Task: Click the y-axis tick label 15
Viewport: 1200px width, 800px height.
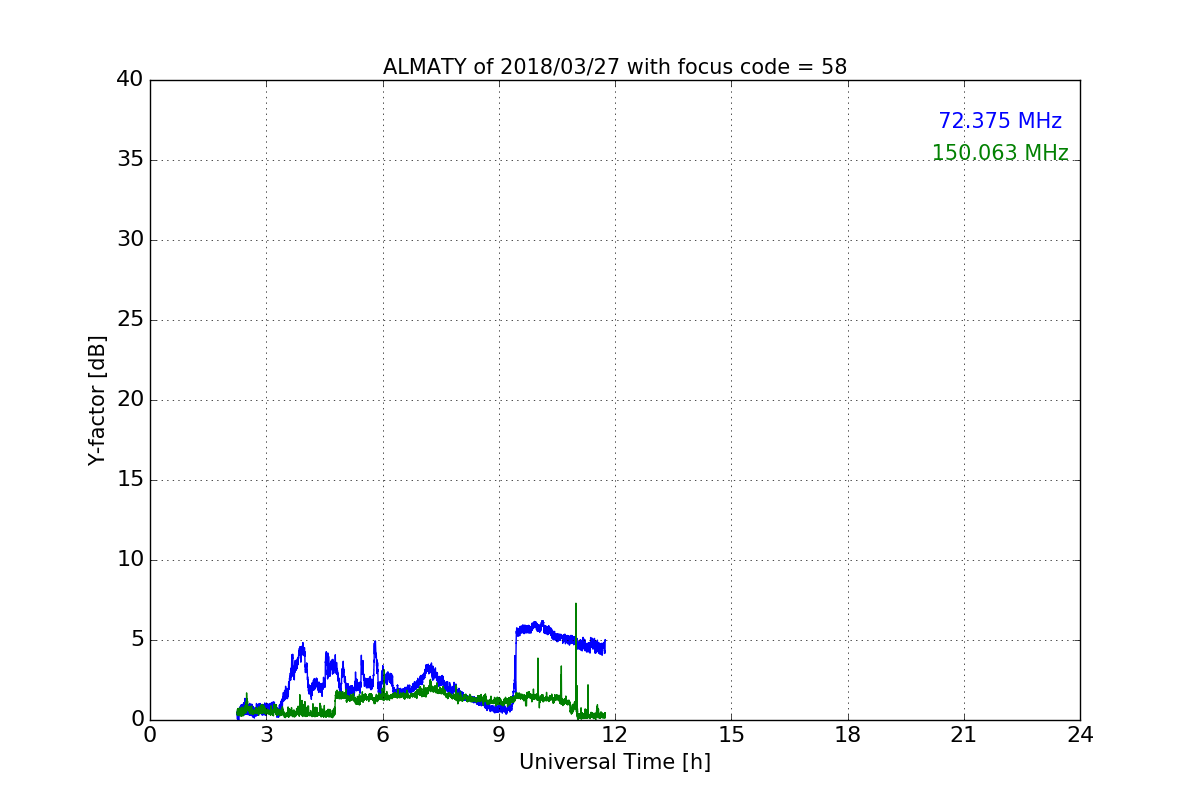Action: 130,480
